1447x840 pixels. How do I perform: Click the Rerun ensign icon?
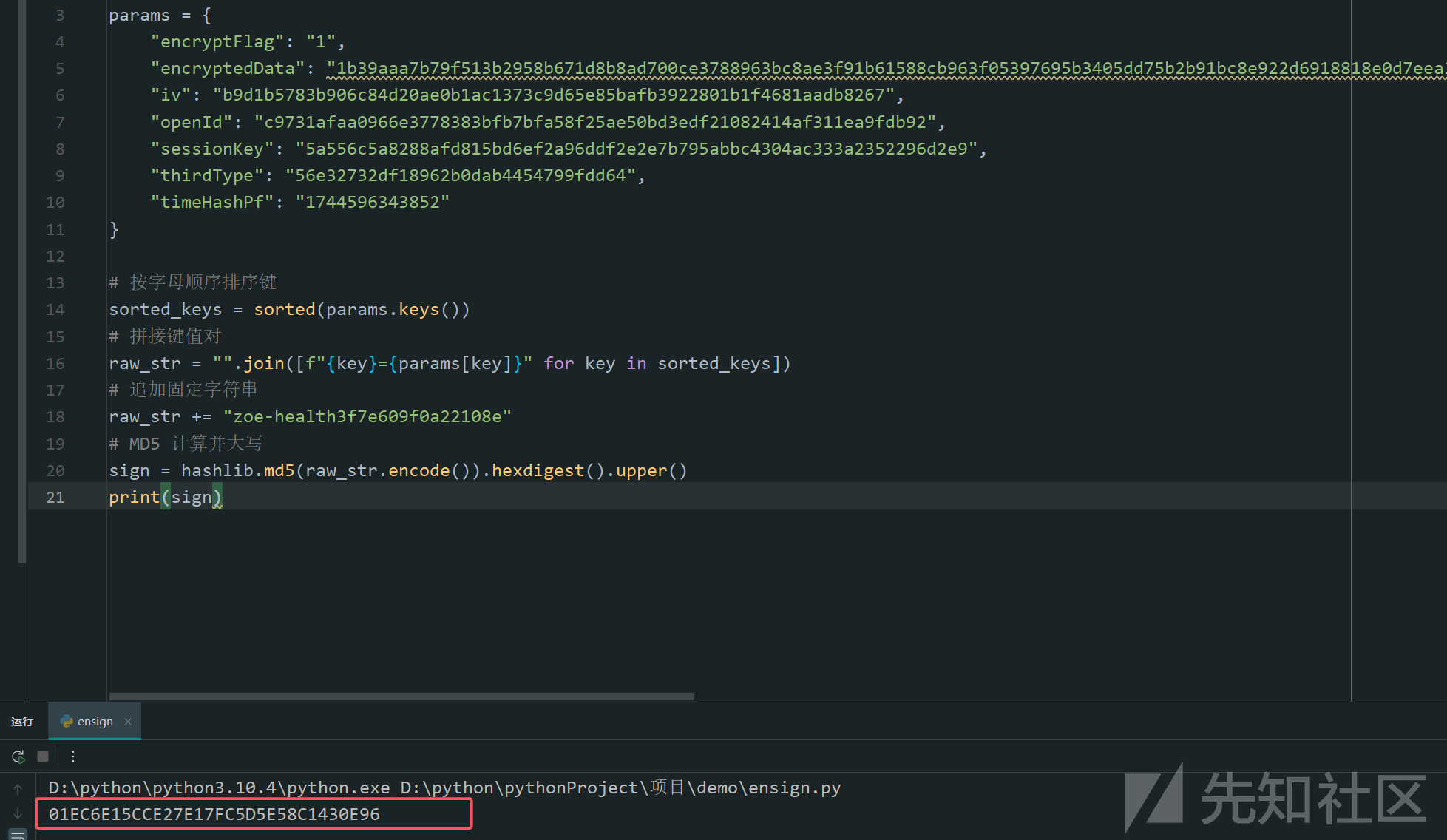pyautogui.click(x=18, y=756)
